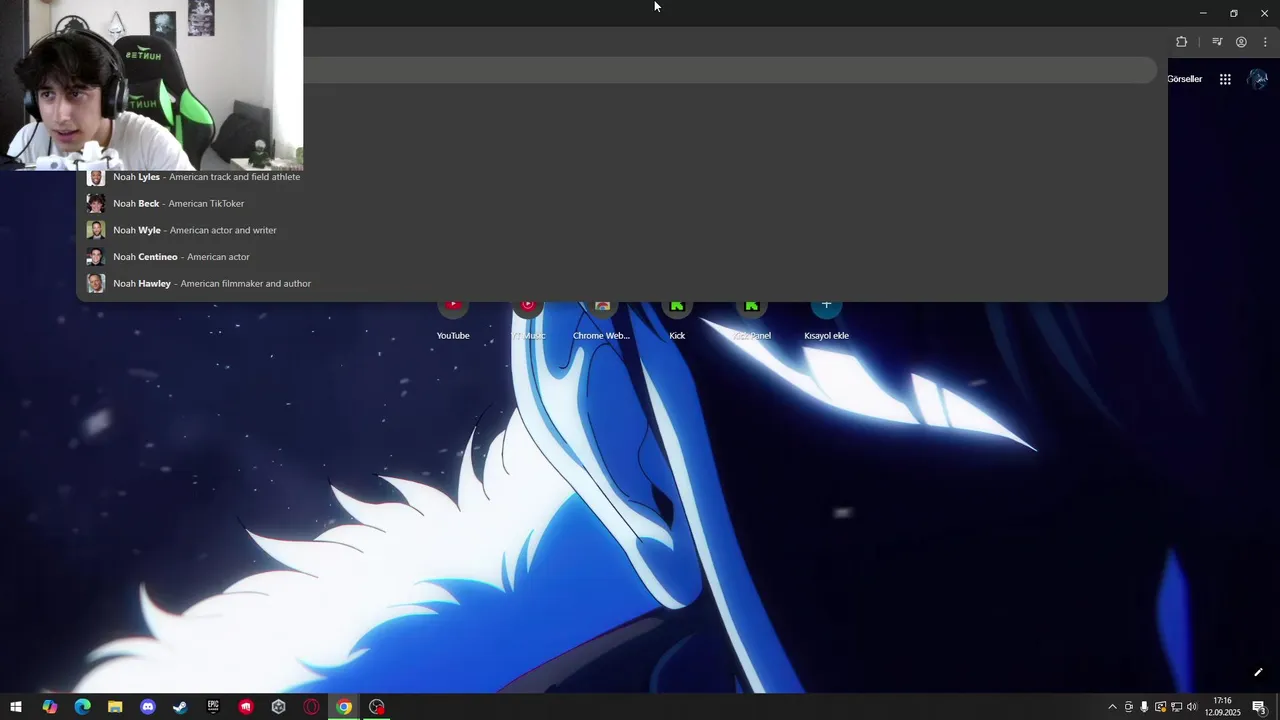Viewport: 1280px width, 720px height.
Task: Select the Noah Lyles suggestion
Action: click(621, 177)
